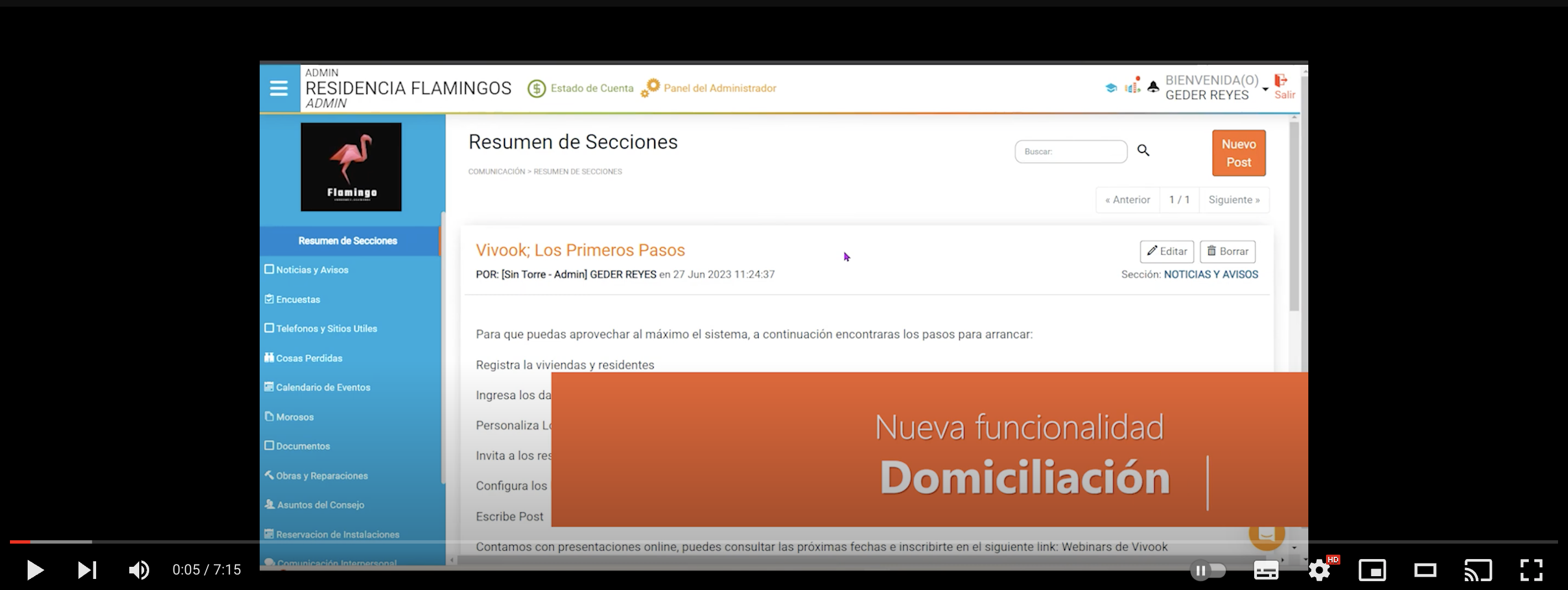Open Documentos in sidebar
The image size is (1568, 590).
[303, 446]
